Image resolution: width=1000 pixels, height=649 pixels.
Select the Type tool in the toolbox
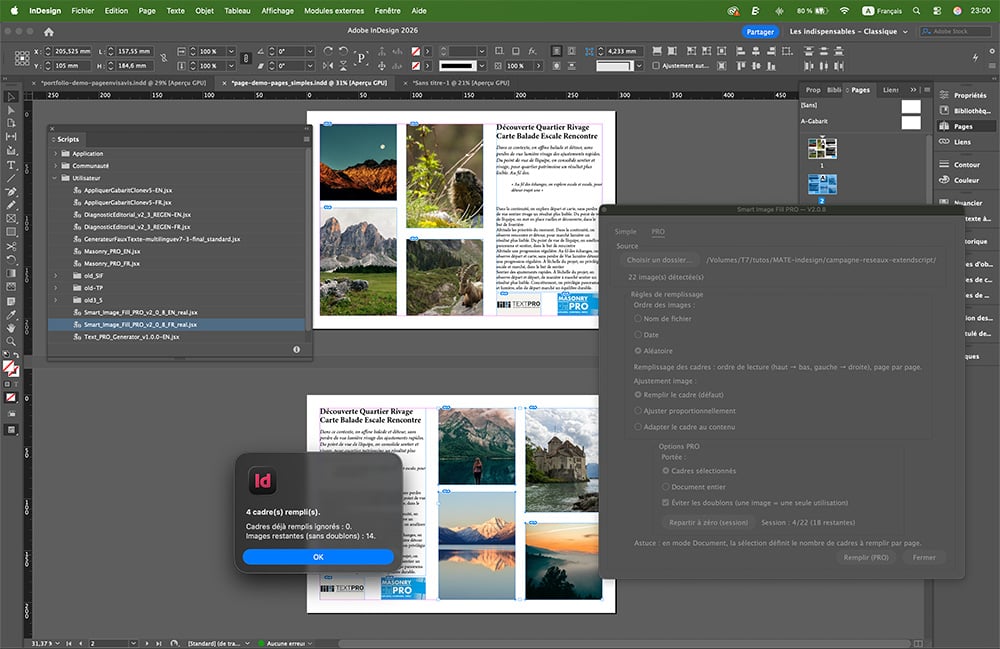pyautogui.click(x=11, y=165)
